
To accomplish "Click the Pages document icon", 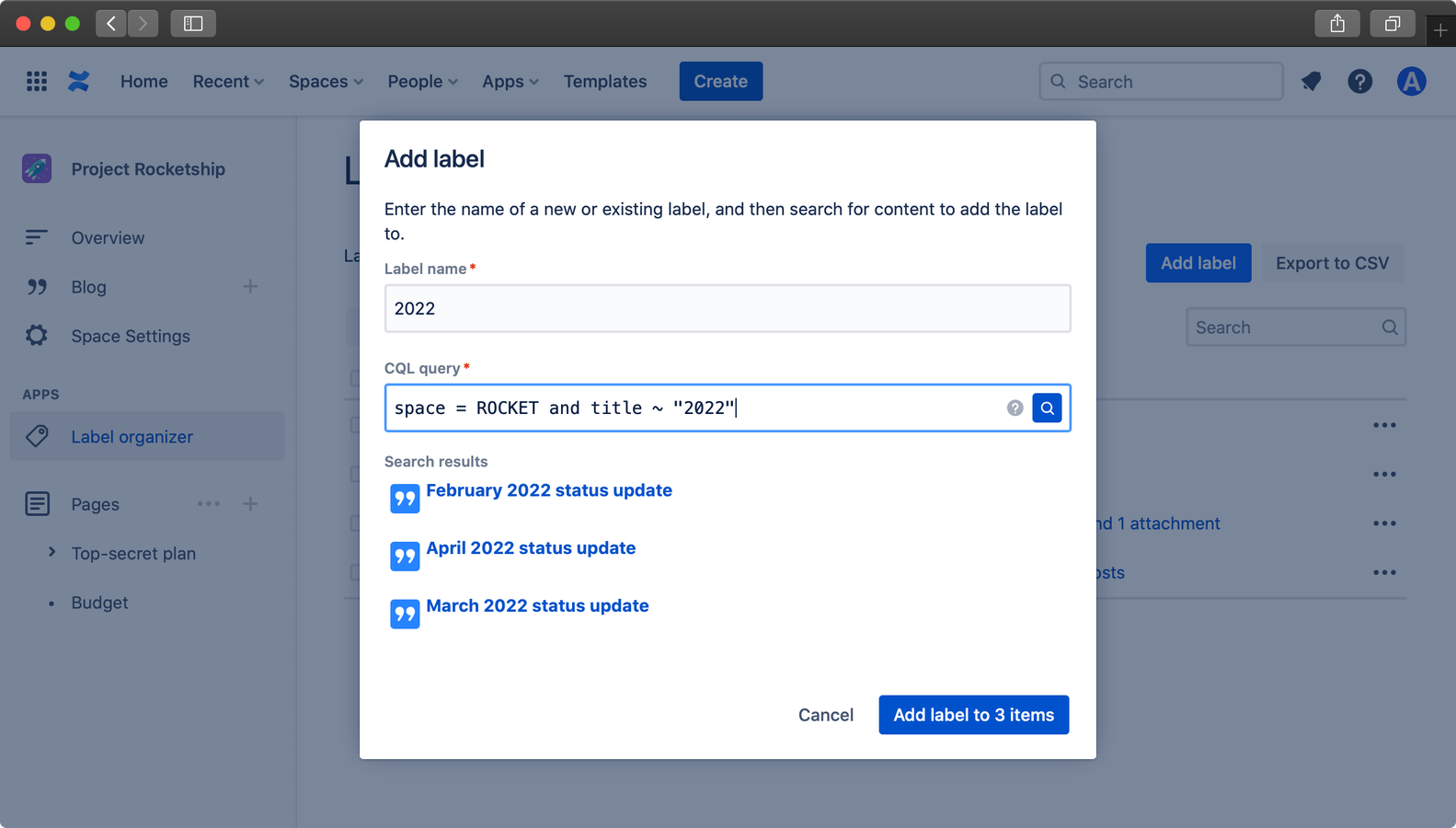I will click(x=37, y=503).
